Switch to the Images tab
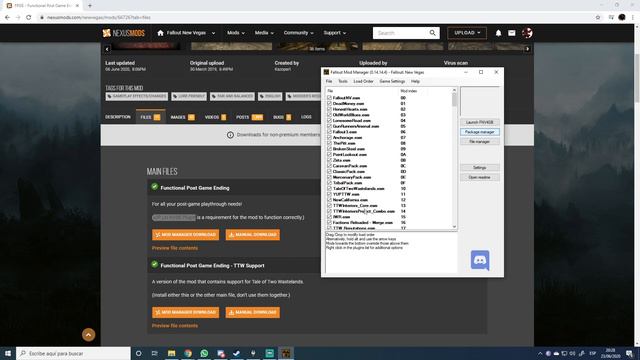Screen dimensions: 640x360 coord(182,117)
